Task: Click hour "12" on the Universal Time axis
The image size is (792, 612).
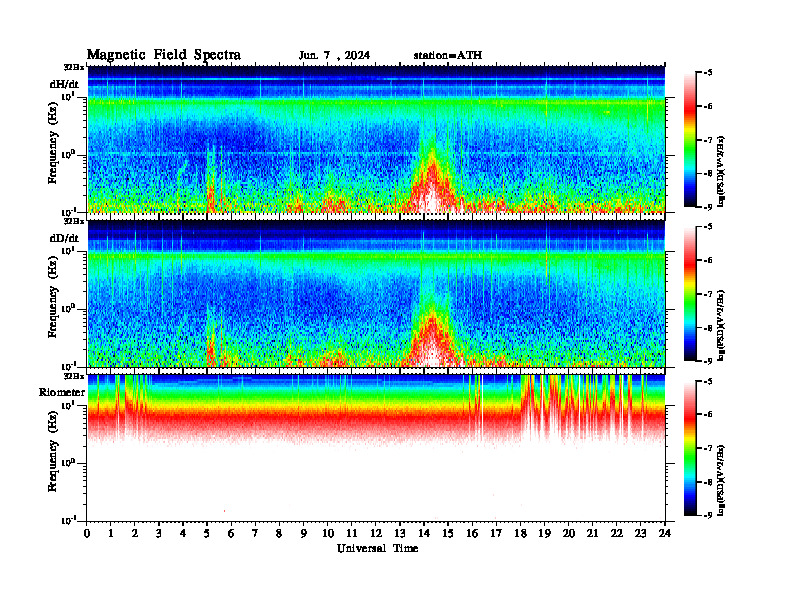Action: tap(376, 534)
